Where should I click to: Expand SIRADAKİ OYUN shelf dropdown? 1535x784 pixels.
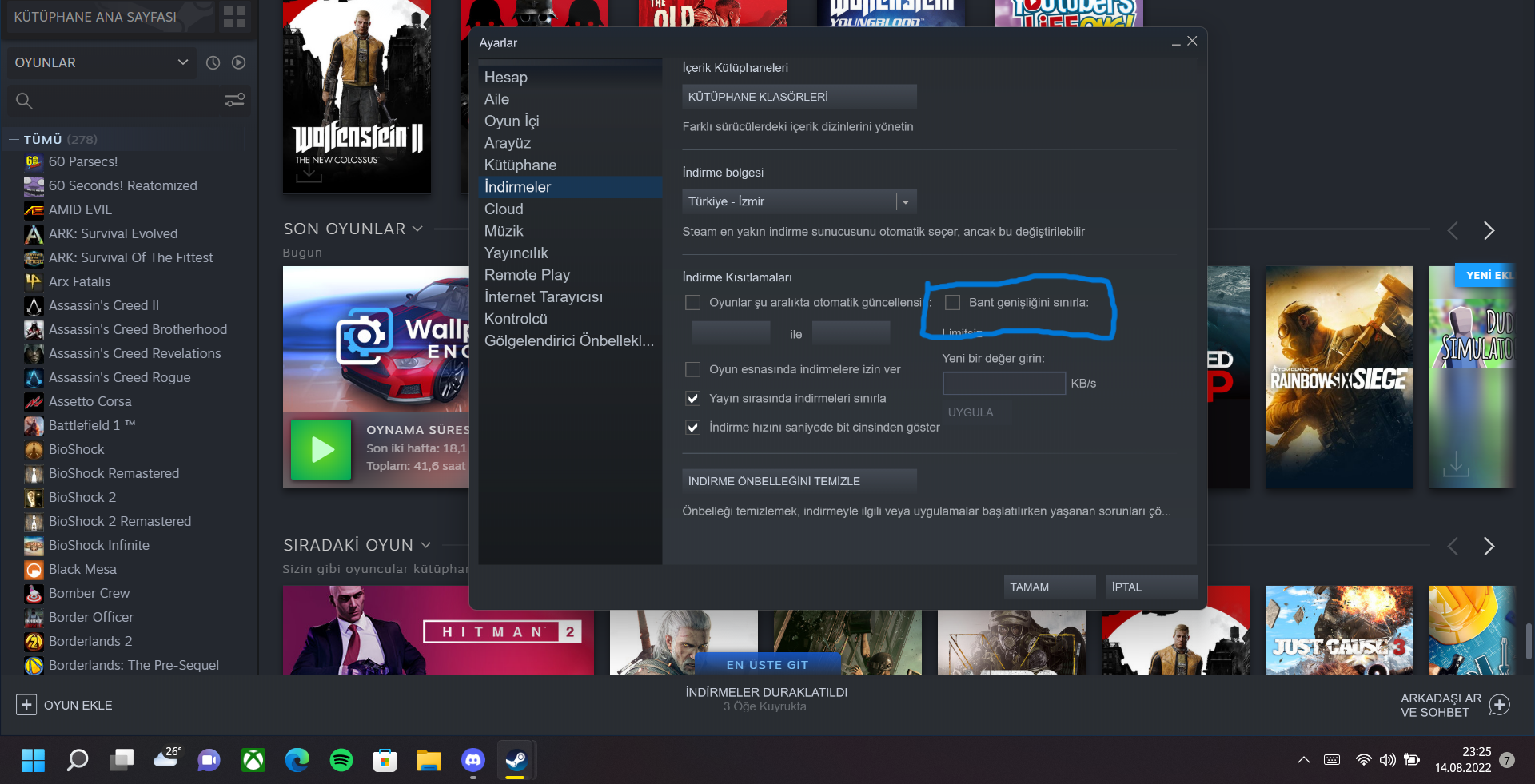point(426,545)
